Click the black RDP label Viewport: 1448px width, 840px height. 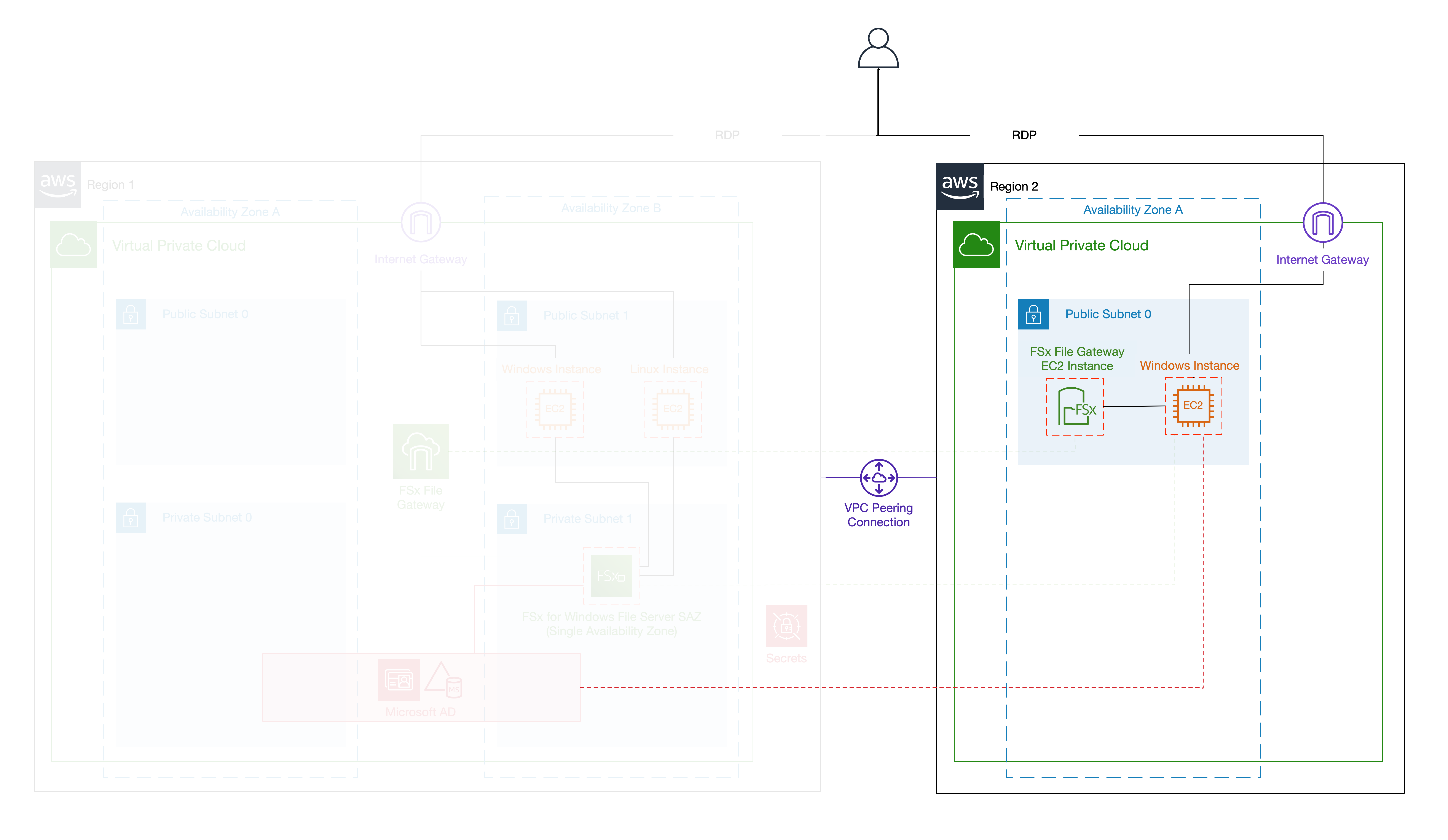1024,135
